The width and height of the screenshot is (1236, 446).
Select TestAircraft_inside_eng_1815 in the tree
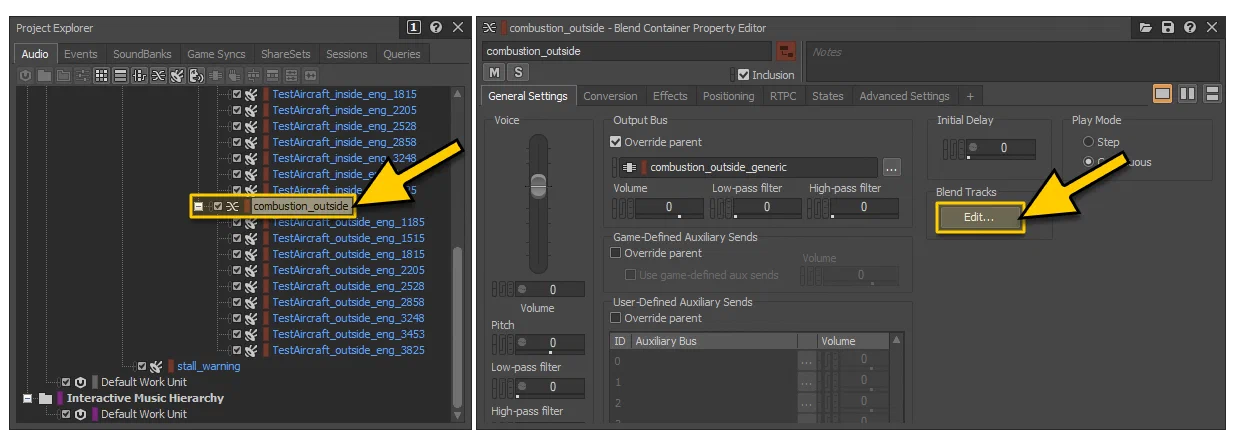click(344, 94)
